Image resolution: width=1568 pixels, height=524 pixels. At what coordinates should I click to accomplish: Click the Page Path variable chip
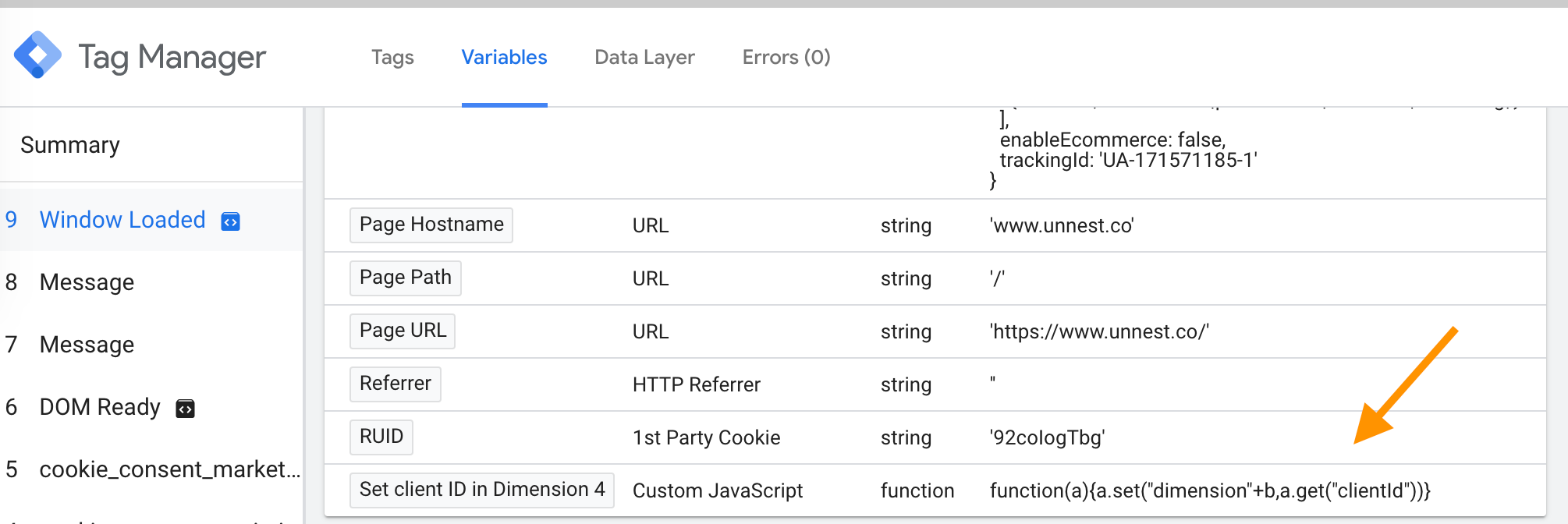point(406,278)
